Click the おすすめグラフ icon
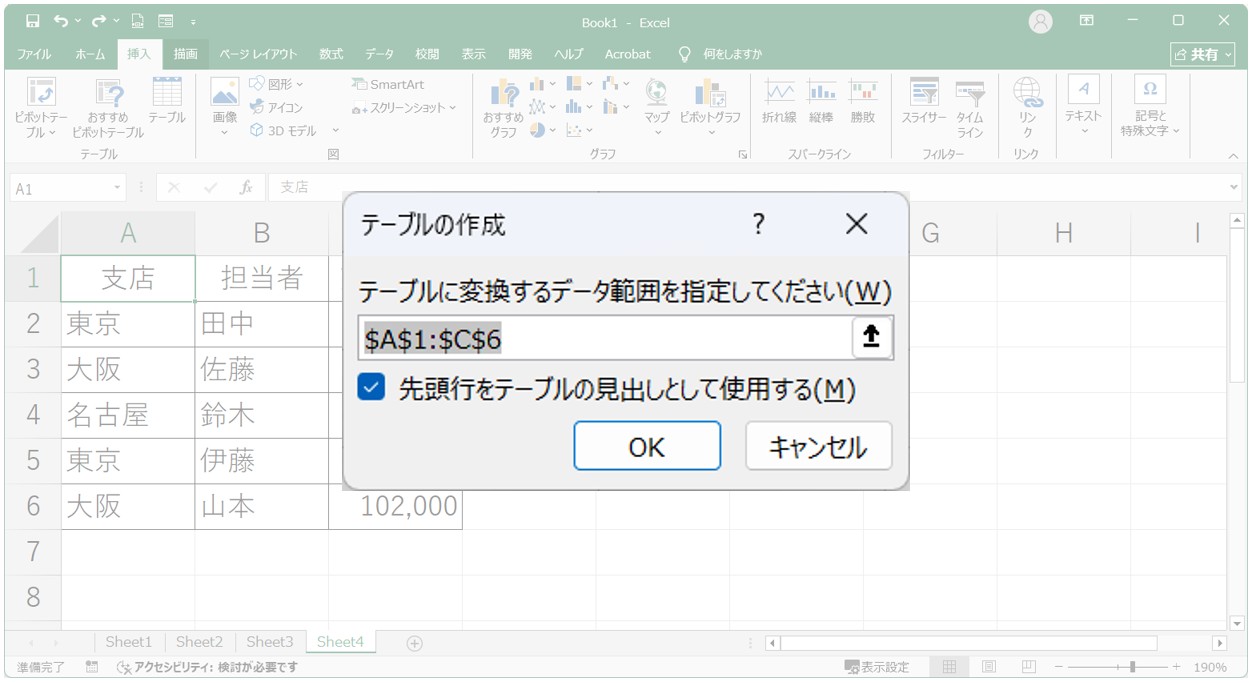The width and height of the screenshot is (1253, 683). pyautogui.click(x=503, y=96)
